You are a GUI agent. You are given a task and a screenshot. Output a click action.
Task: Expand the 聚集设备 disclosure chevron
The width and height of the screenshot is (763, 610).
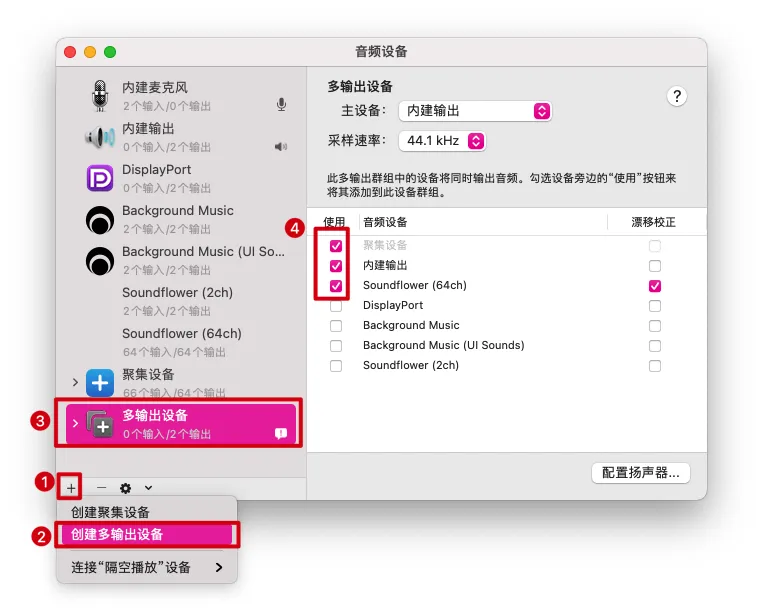click(x=75, y=382)
